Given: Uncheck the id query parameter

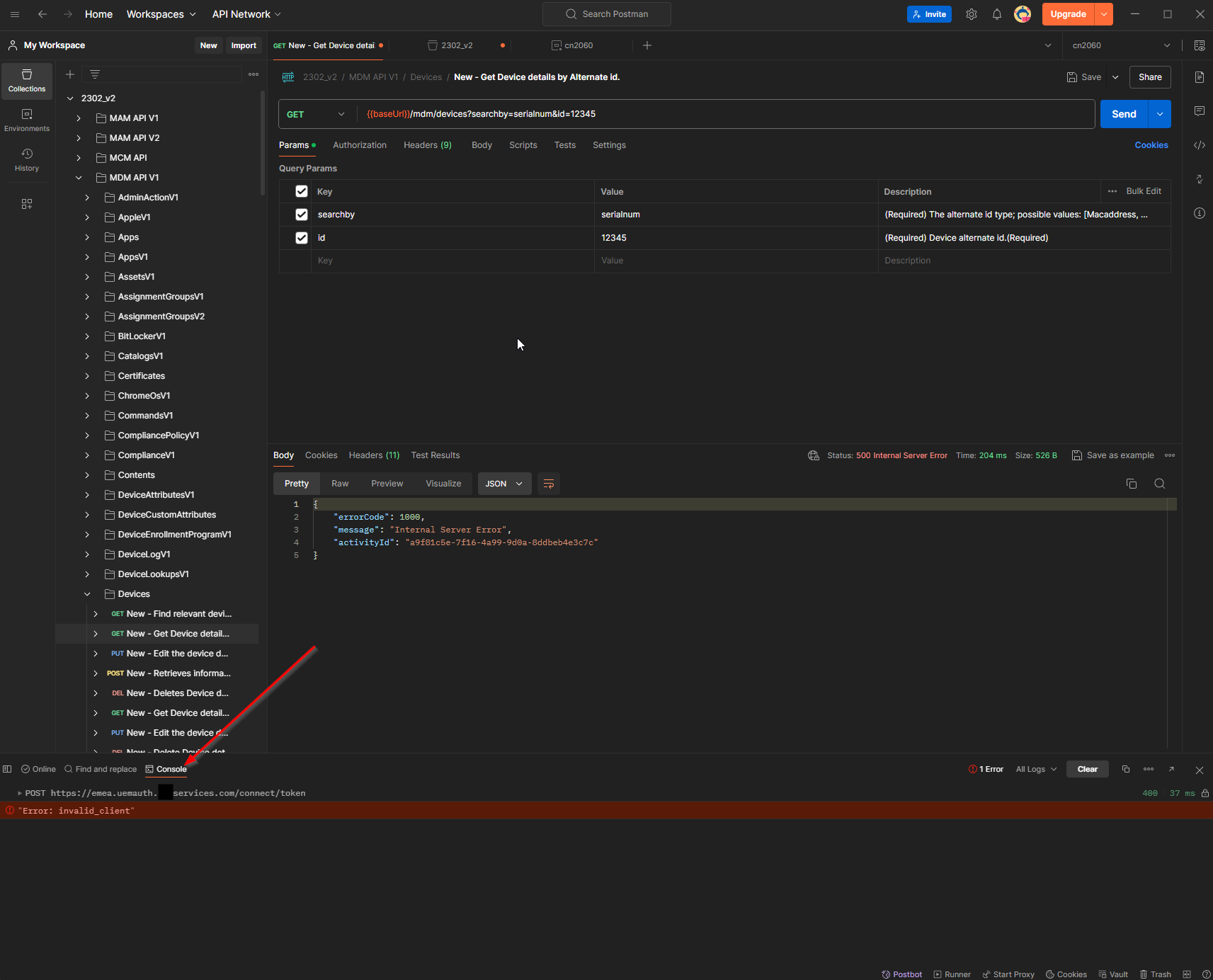Looking at the screenshot, I should (x=301, y=237).
